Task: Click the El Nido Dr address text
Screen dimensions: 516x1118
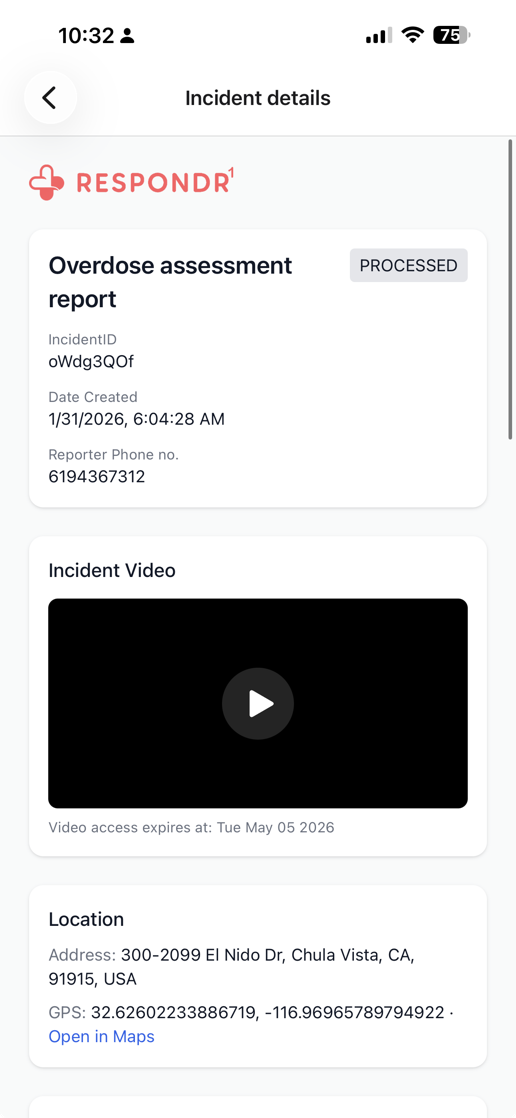Action: pyautogui.click(x=232, y=967)
